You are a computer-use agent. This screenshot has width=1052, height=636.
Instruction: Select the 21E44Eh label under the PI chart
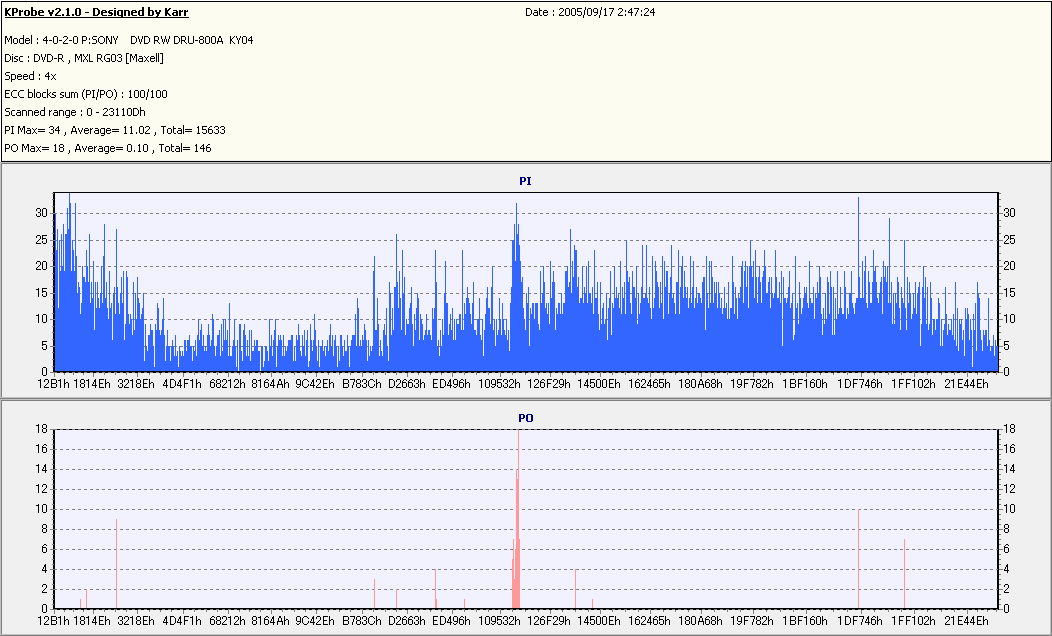966,384
